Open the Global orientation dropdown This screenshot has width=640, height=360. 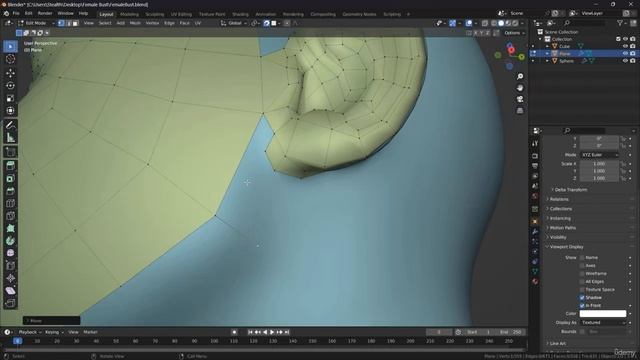tap(234, 23)
